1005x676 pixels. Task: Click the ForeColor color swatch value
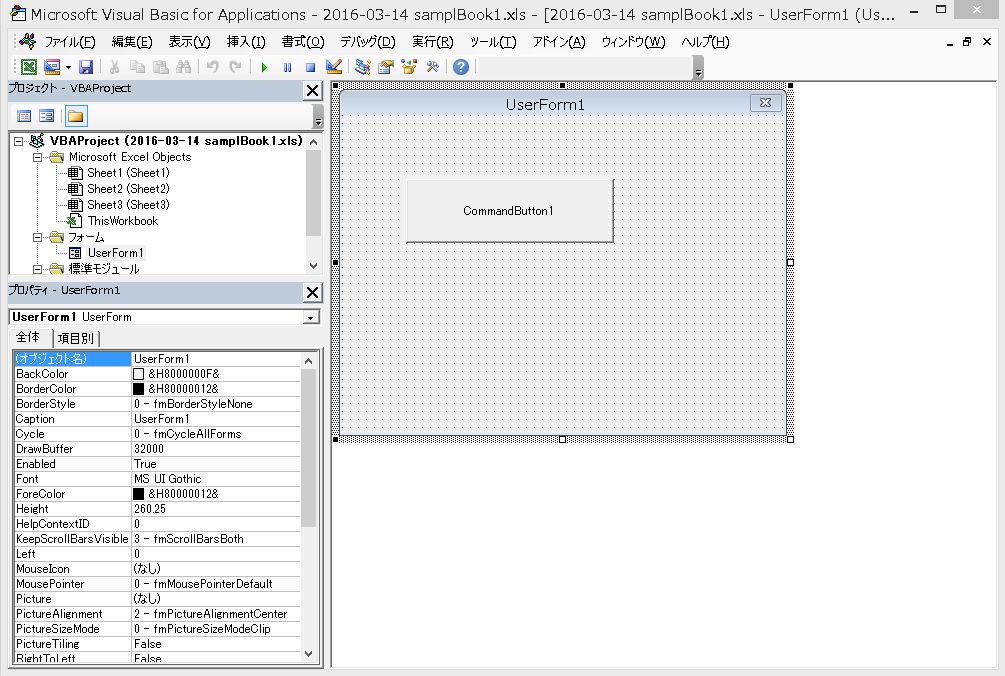[138, 494]
